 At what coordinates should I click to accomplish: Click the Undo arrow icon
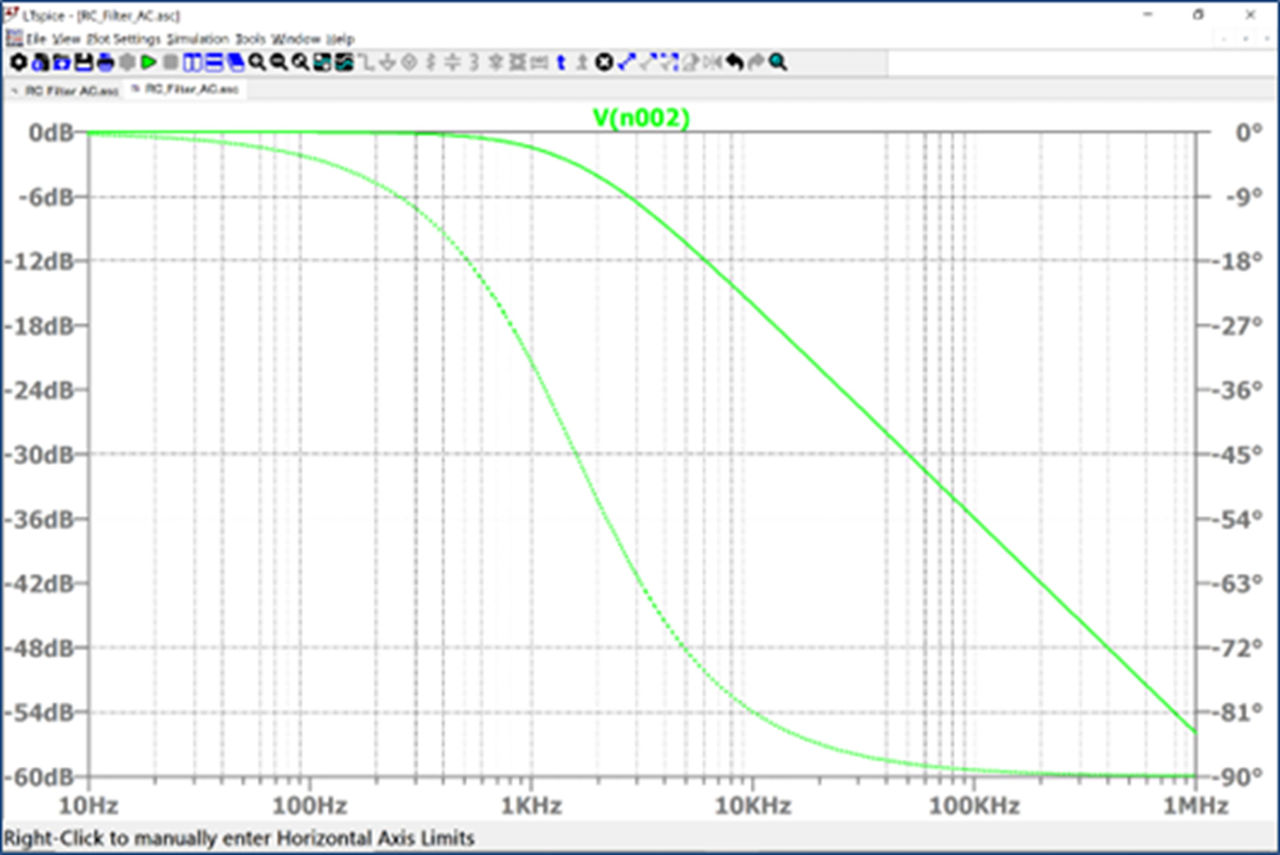(x=734, y=63)
